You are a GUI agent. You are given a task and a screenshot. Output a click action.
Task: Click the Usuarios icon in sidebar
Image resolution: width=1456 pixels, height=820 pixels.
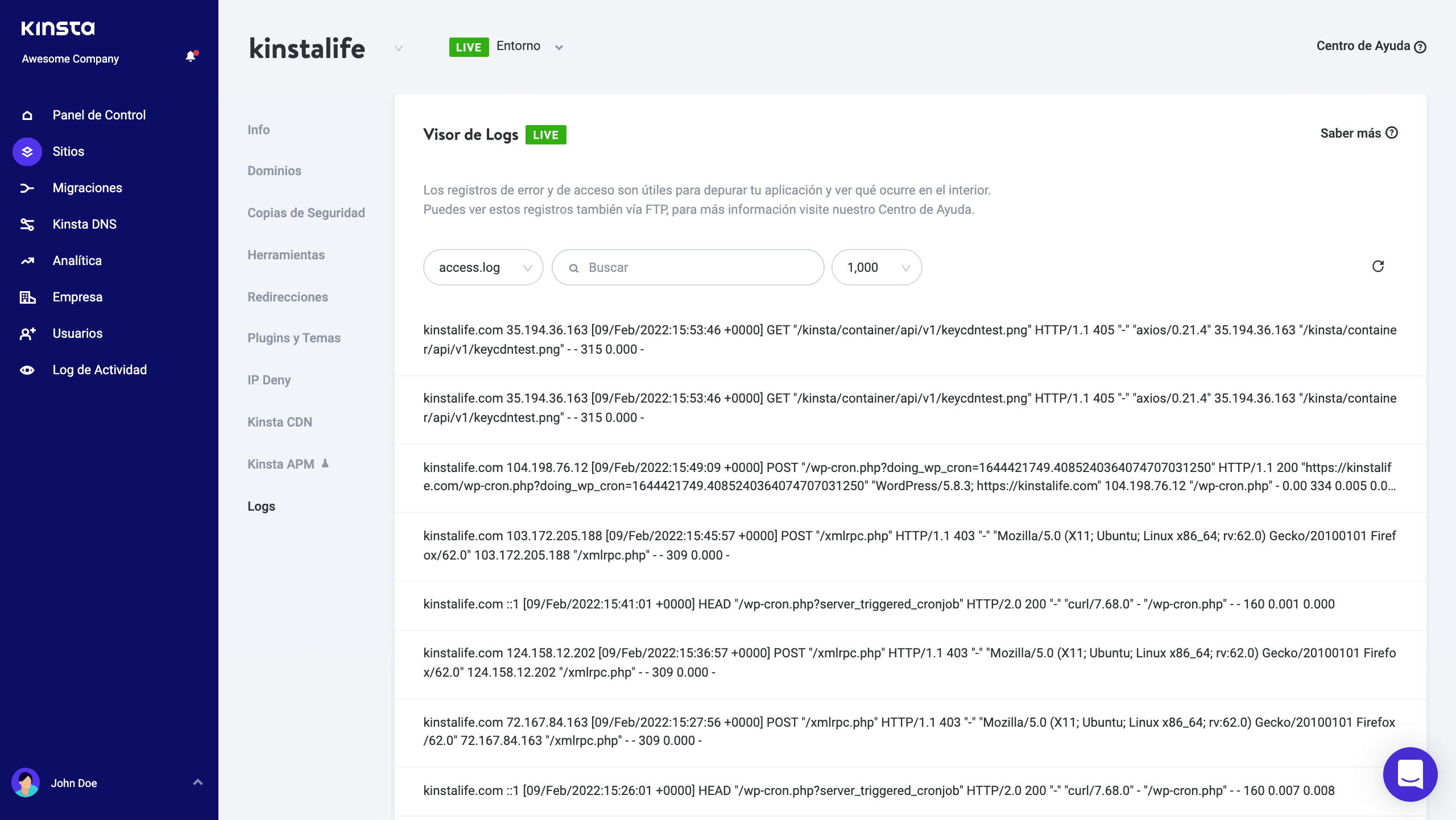point(27,333)
